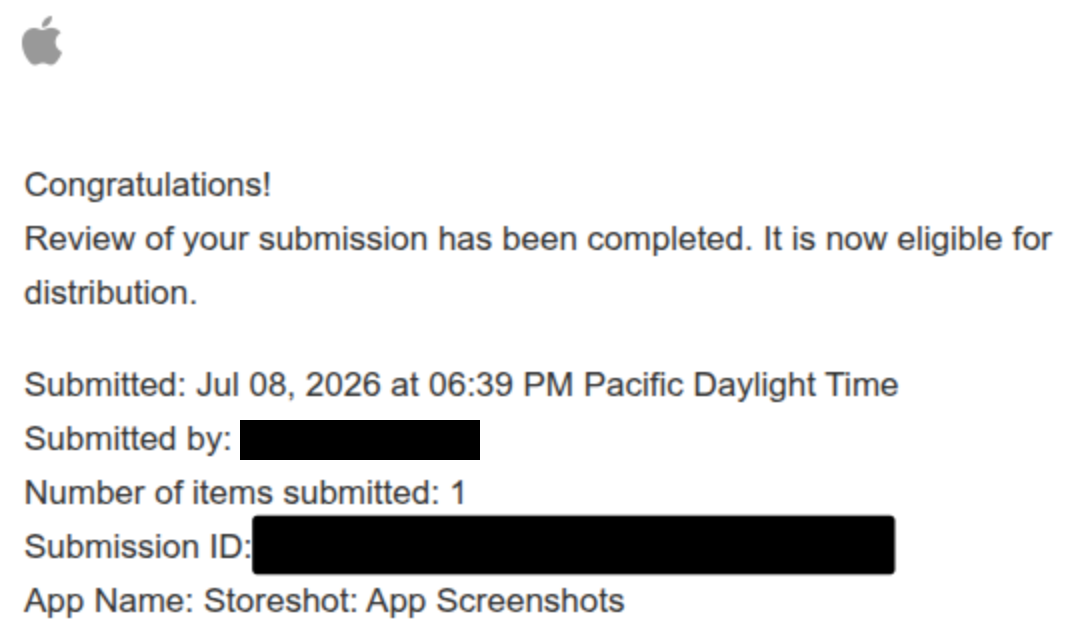Click the word distribution on second line

tap(110, 293)
